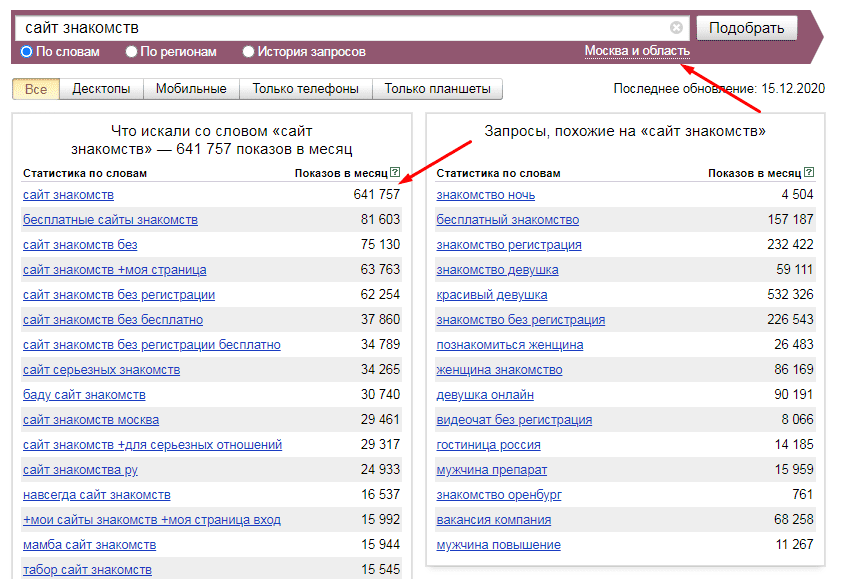
Task: Click the impressions value '761'
Action: pyautogui.click(x=803, y=494)
